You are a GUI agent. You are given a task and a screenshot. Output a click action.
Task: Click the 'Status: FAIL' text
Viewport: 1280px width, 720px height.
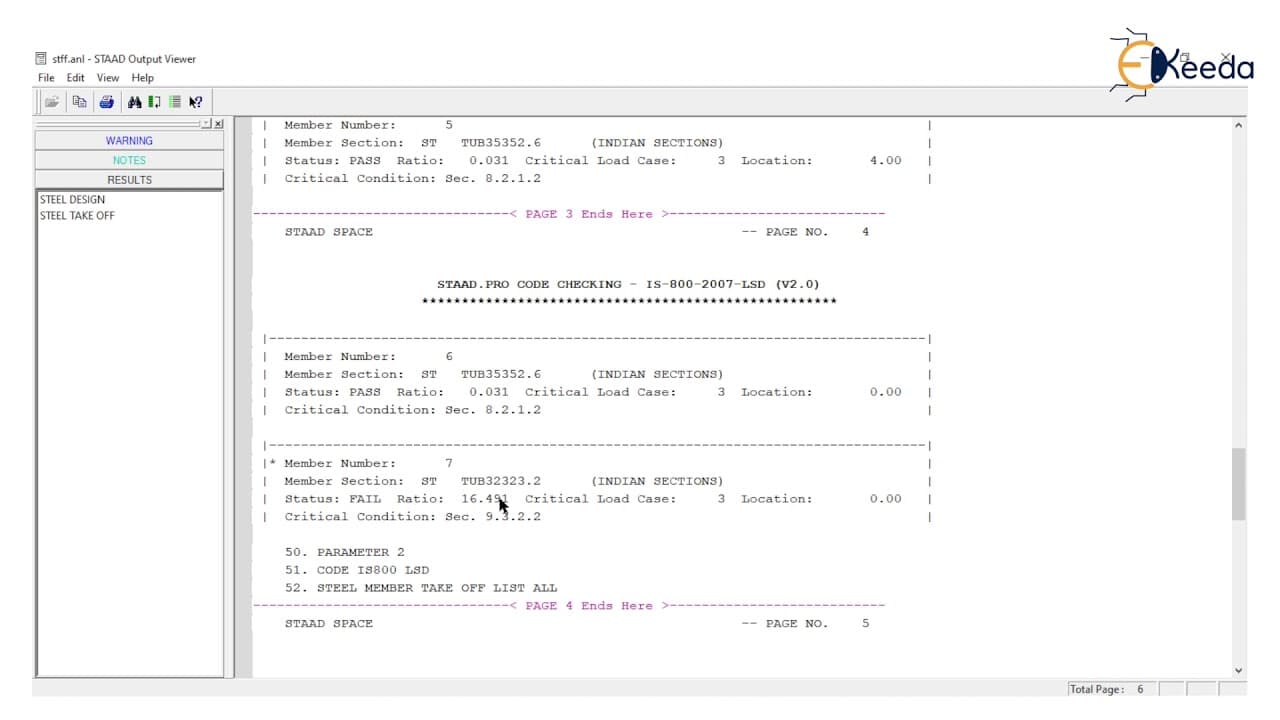coord(332,499)
